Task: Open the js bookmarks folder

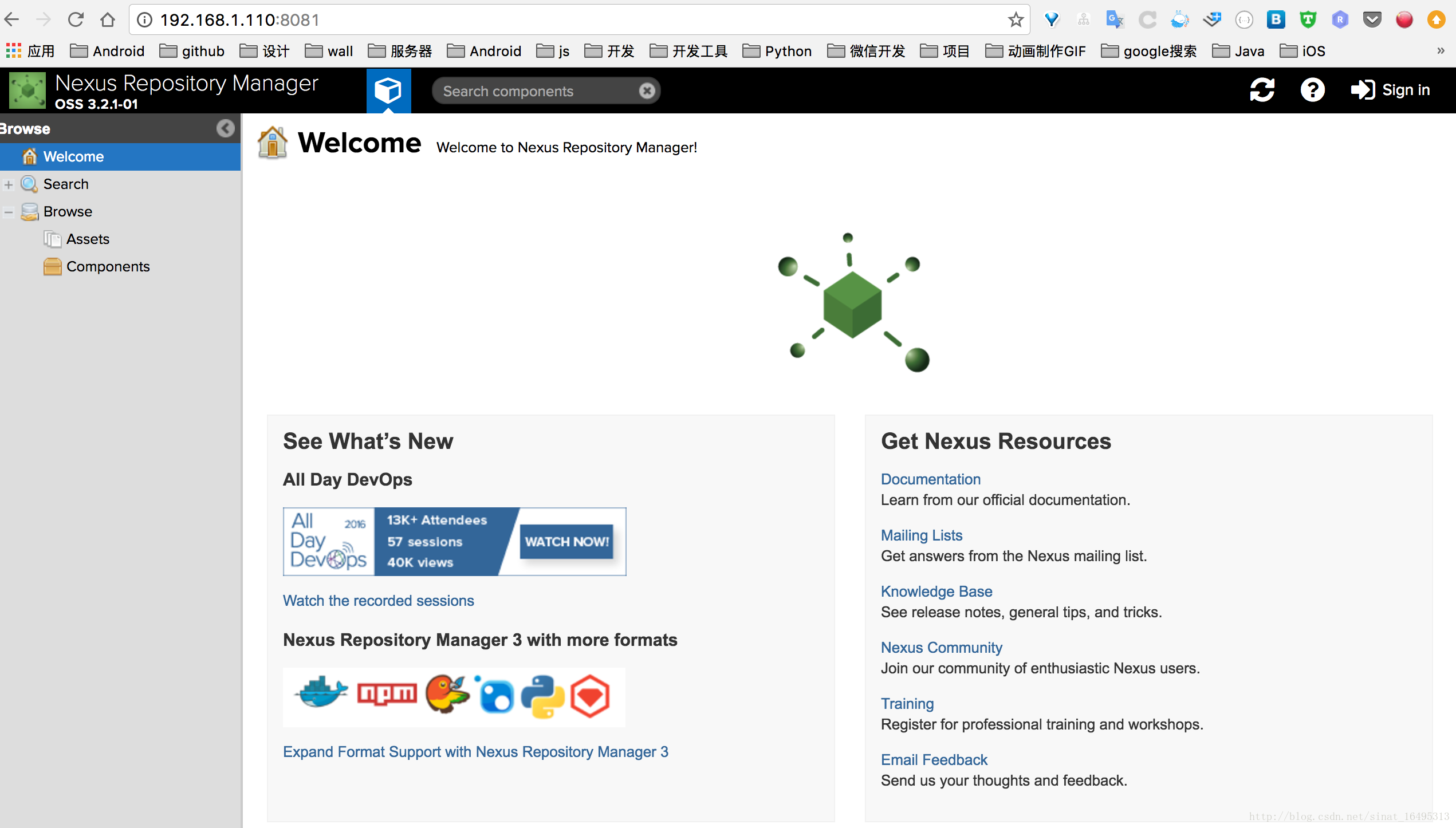Action: click(553, 51)
